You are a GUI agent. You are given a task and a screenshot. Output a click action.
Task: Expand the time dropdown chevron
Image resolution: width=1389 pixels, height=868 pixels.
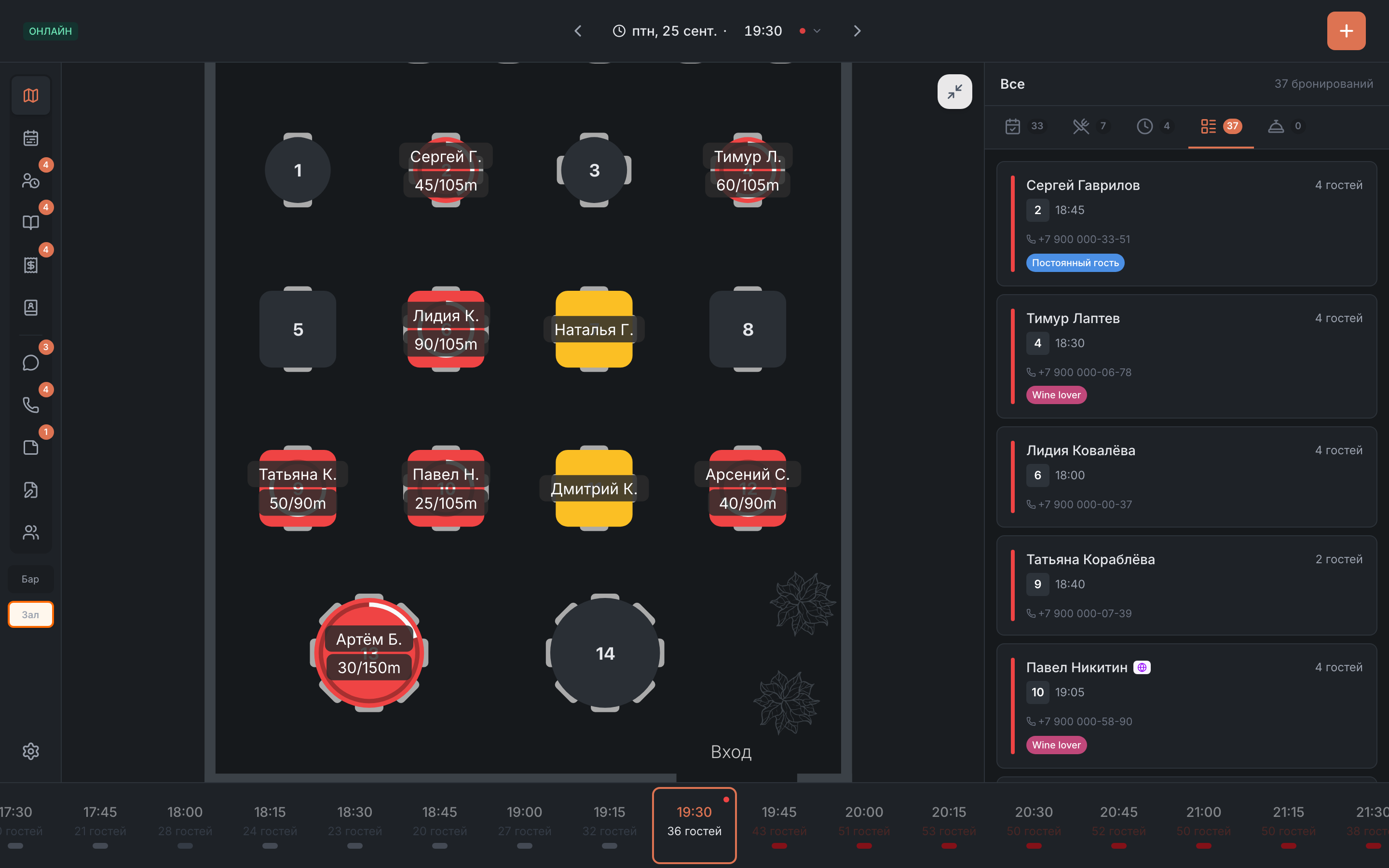[x=817, y=31]
